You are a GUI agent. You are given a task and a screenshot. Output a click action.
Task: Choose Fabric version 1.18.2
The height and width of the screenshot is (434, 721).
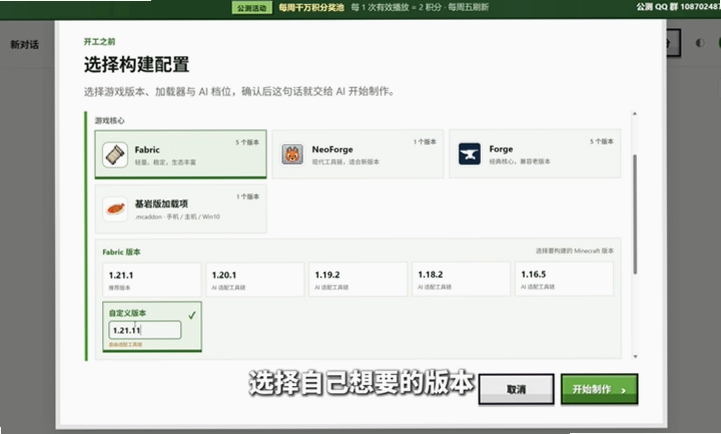click(461, 279)
